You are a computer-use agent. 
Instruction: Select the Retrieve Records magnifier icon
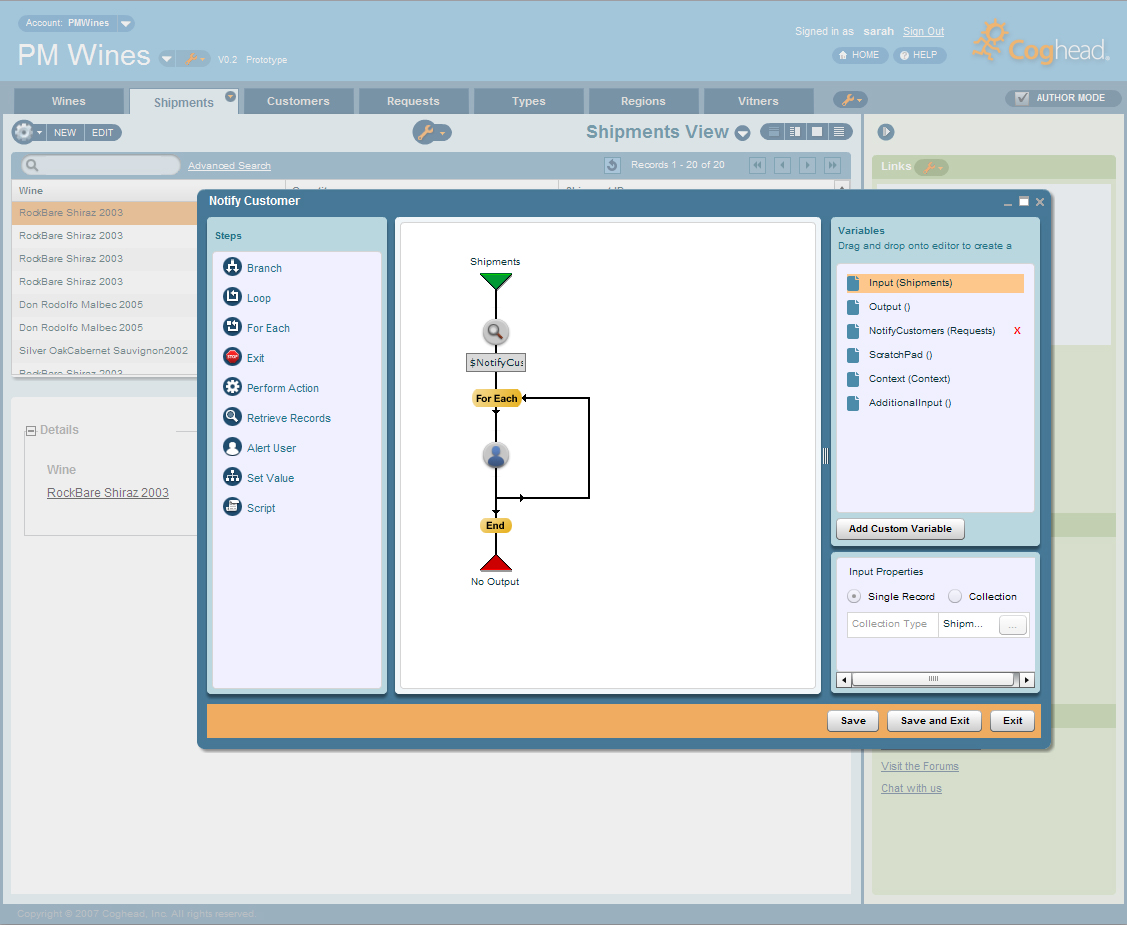(232, 418)
